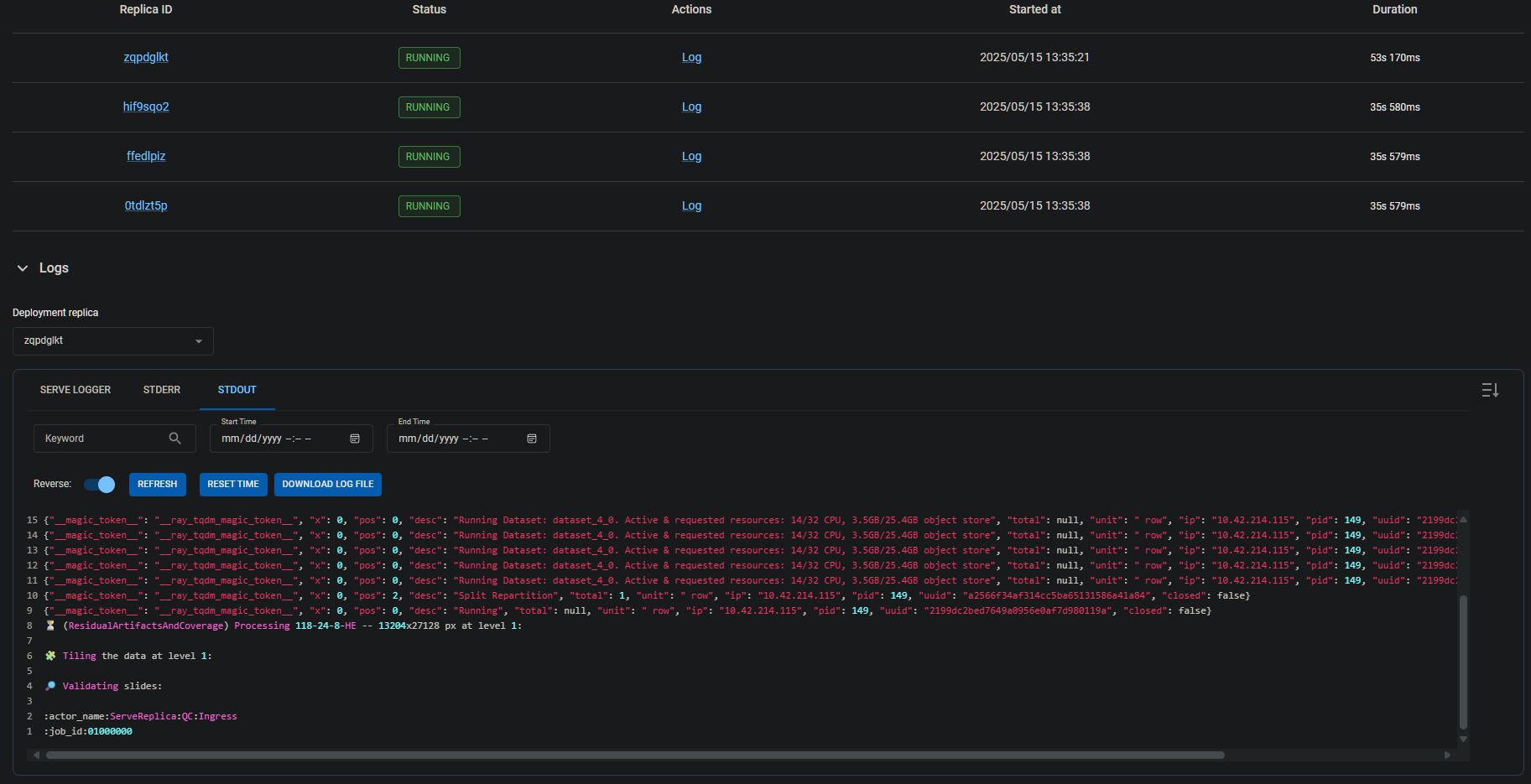The image size is (1531, 784).
Task: Click the Replica ID column header
Action: (x=146, y=9)
